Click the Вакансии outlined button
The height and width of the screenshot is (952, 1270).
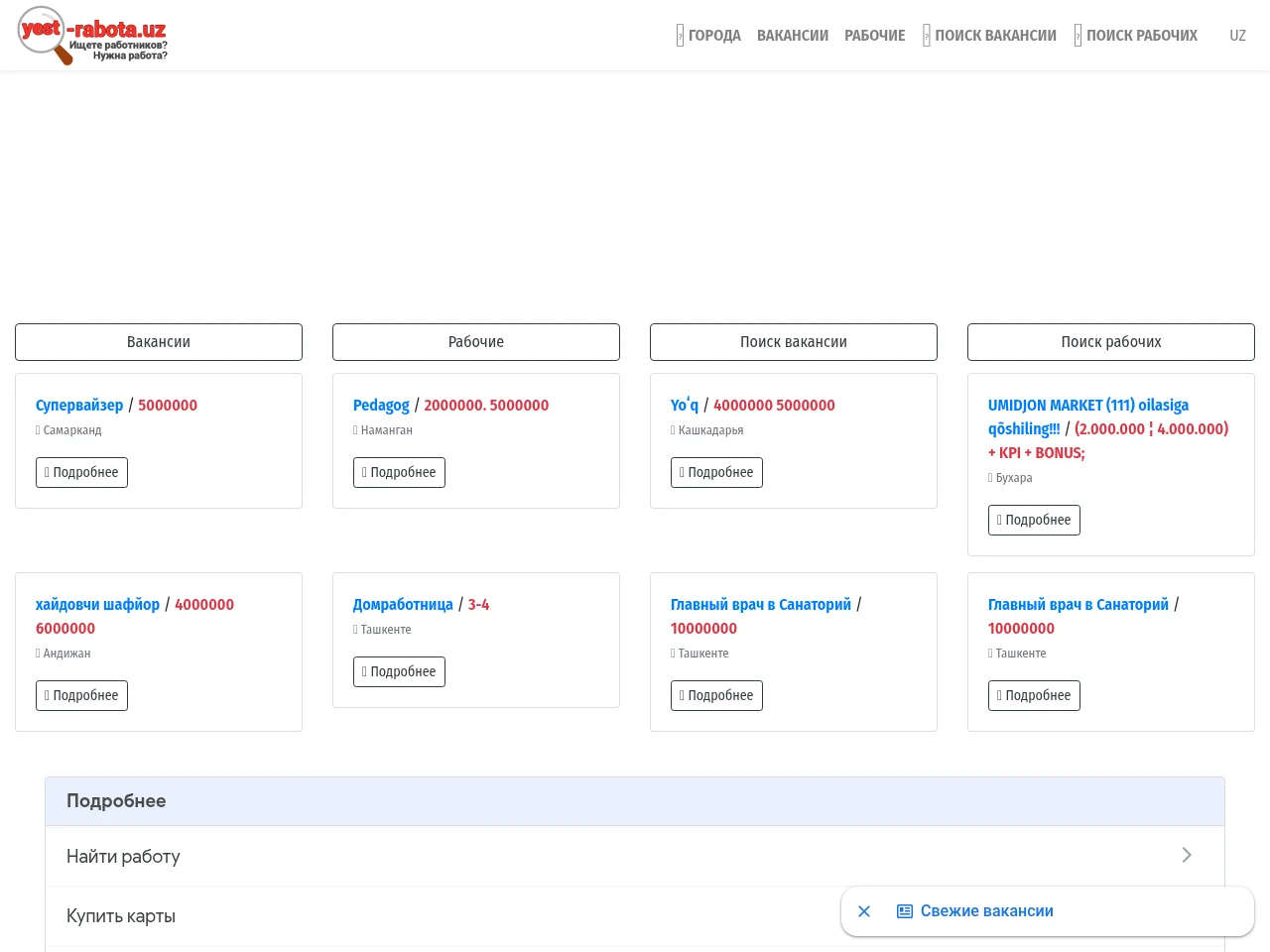(159, 342)
